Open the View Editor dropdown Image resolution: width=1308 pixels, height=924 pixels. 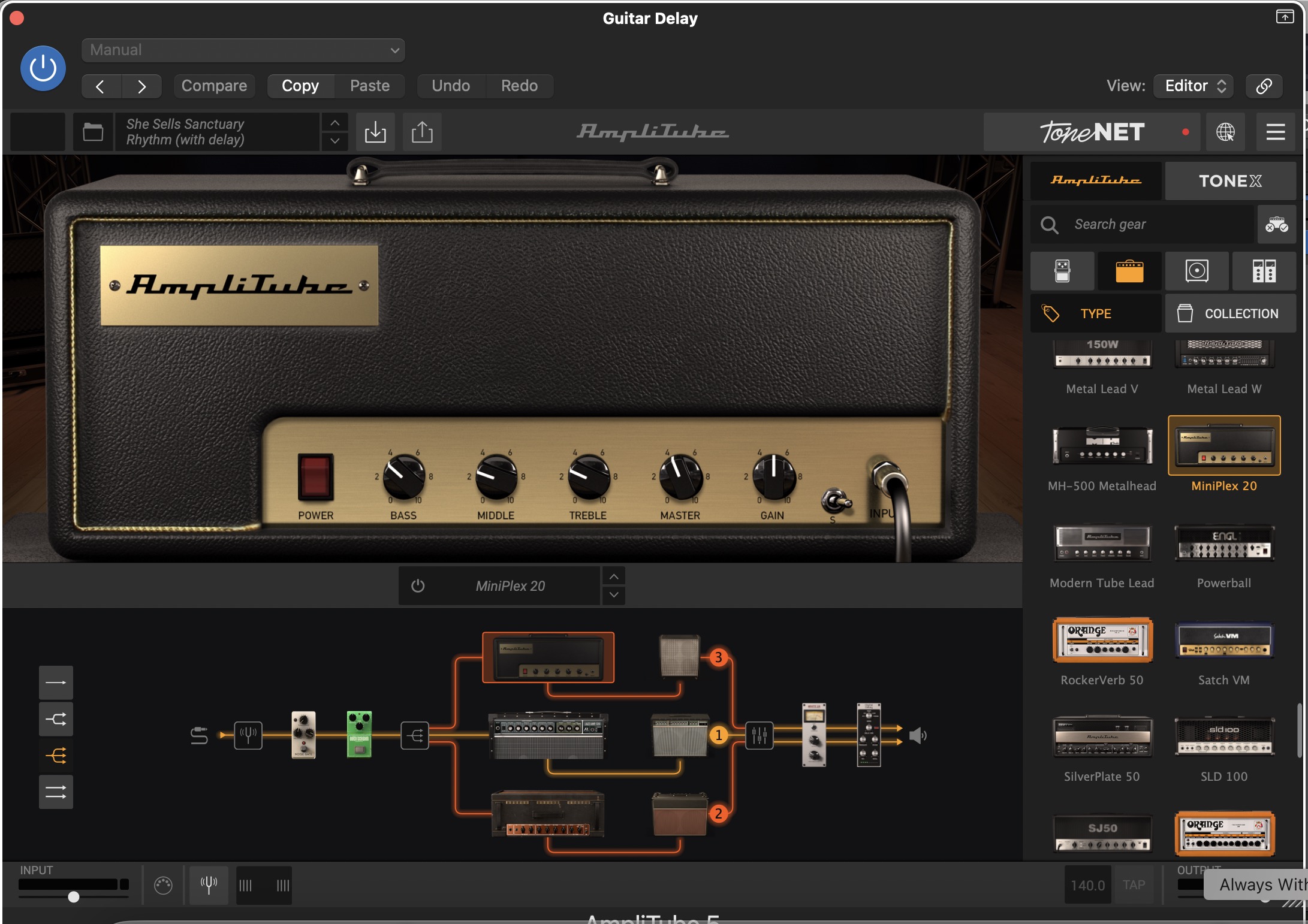1194,86
